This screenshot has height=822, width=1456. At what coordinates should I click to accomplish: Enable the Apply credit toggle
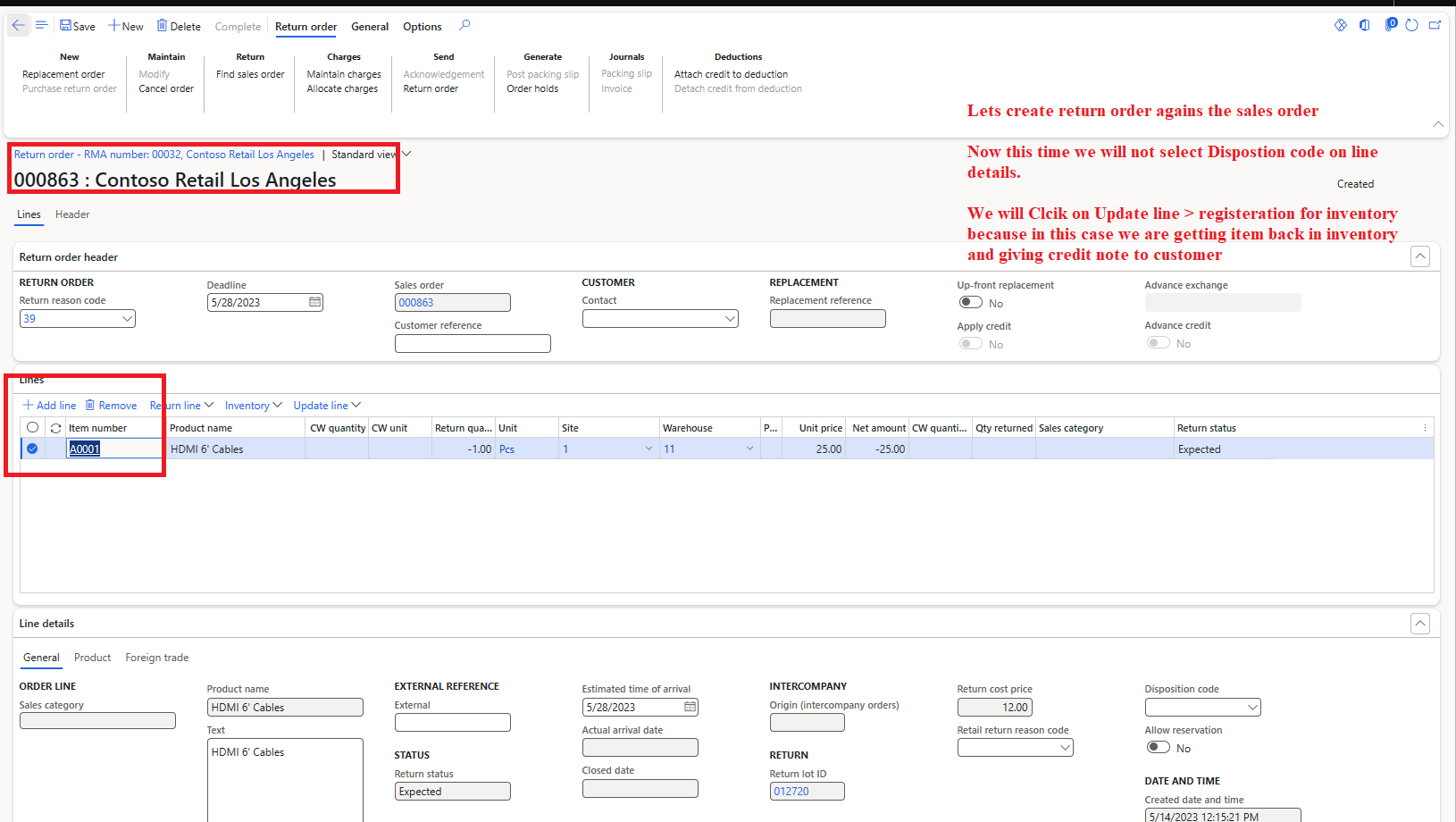click(x=971, y=343)
